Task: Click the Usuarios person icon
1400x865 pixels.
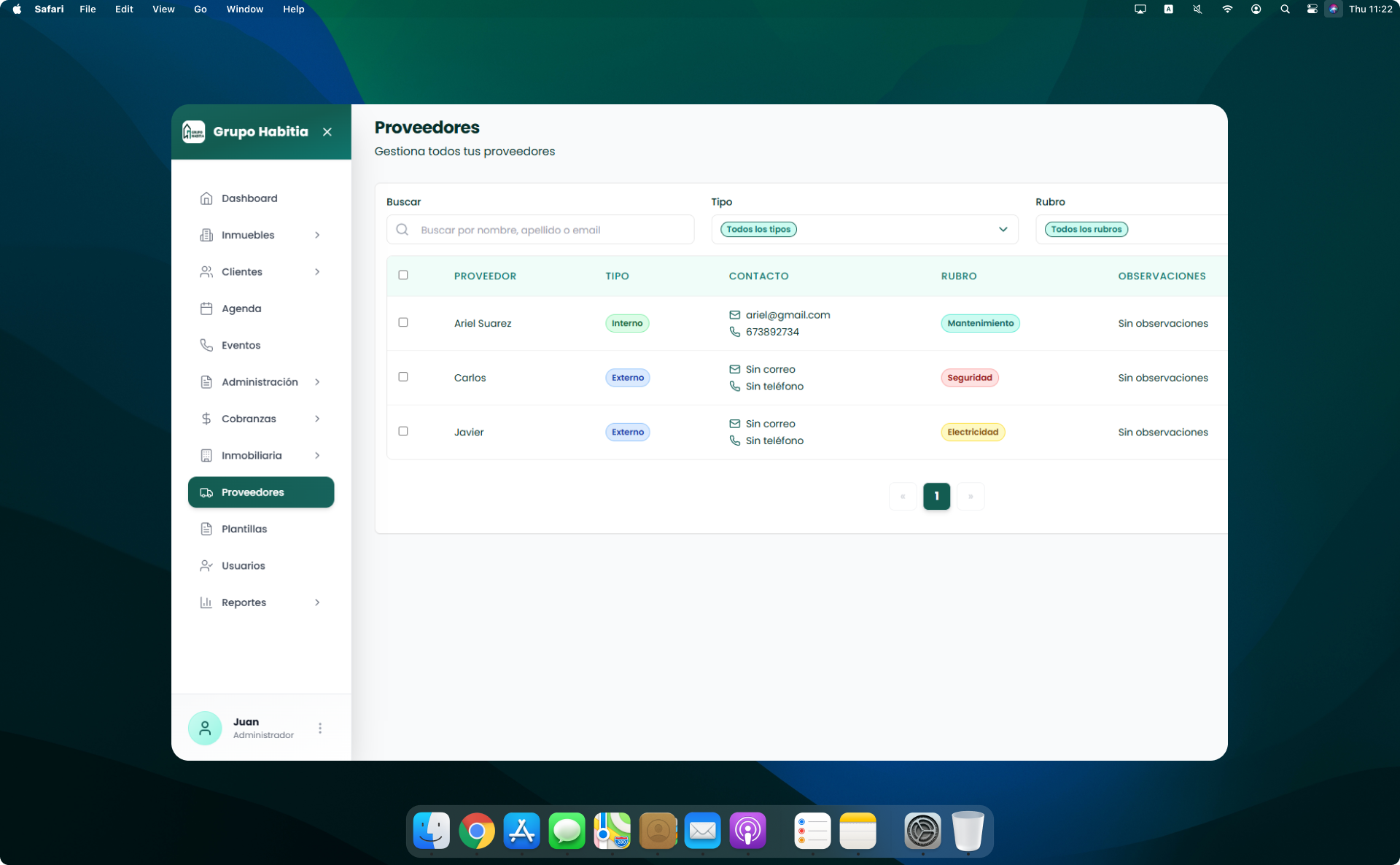Action: coord(206,566)
